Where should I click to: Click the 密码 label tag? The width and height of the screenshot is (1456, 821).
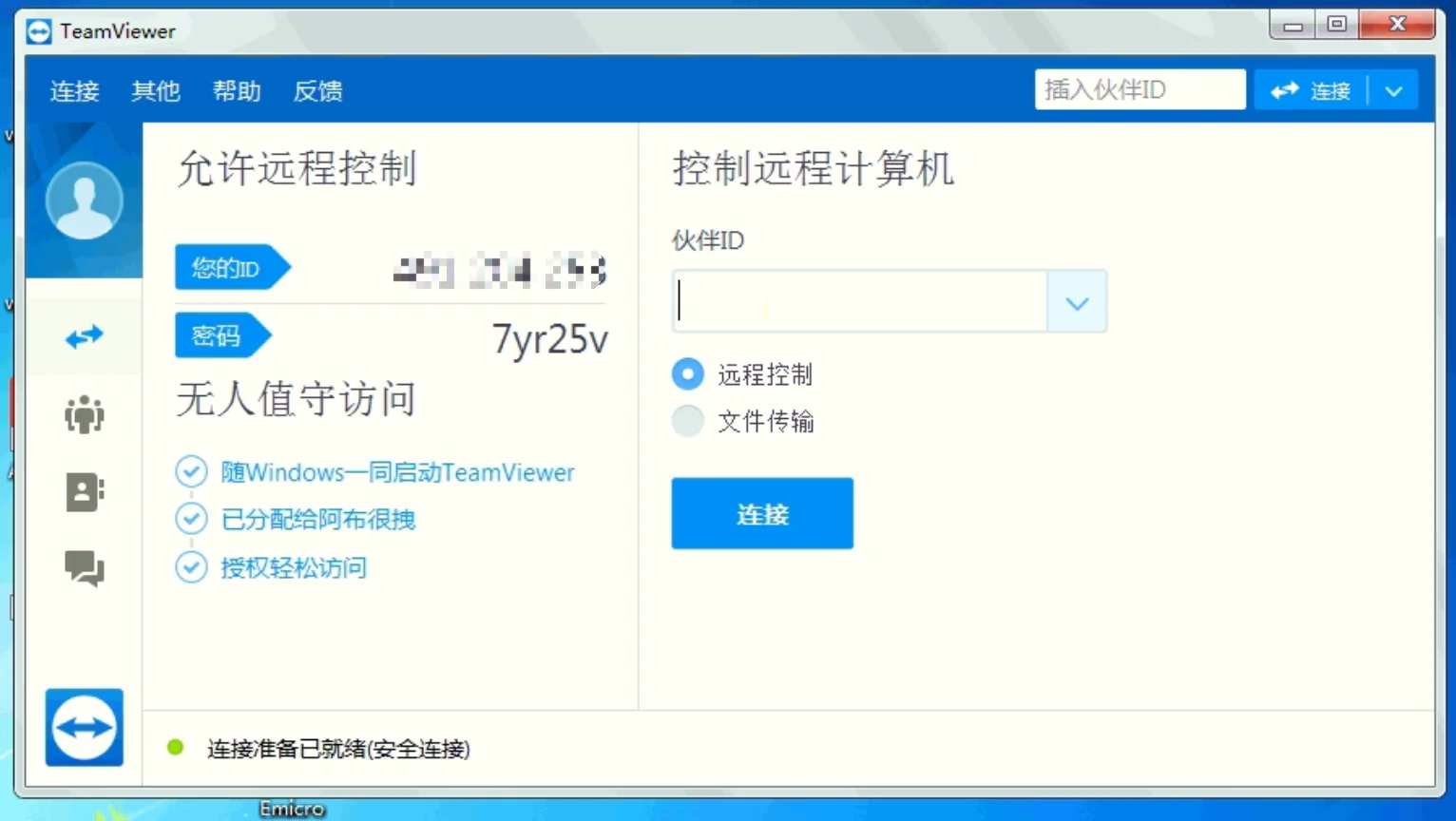click(x=222, y=335)
